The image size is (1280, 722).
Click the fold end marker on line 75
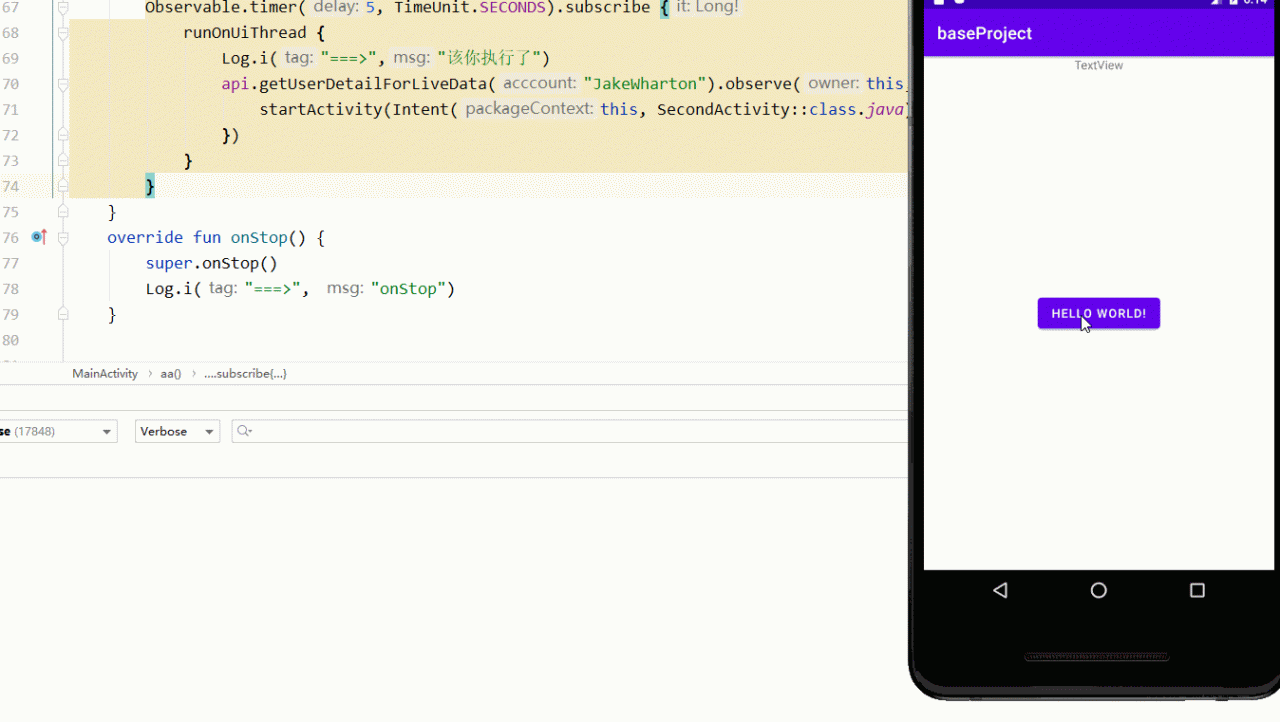click(x=63, y=212)
